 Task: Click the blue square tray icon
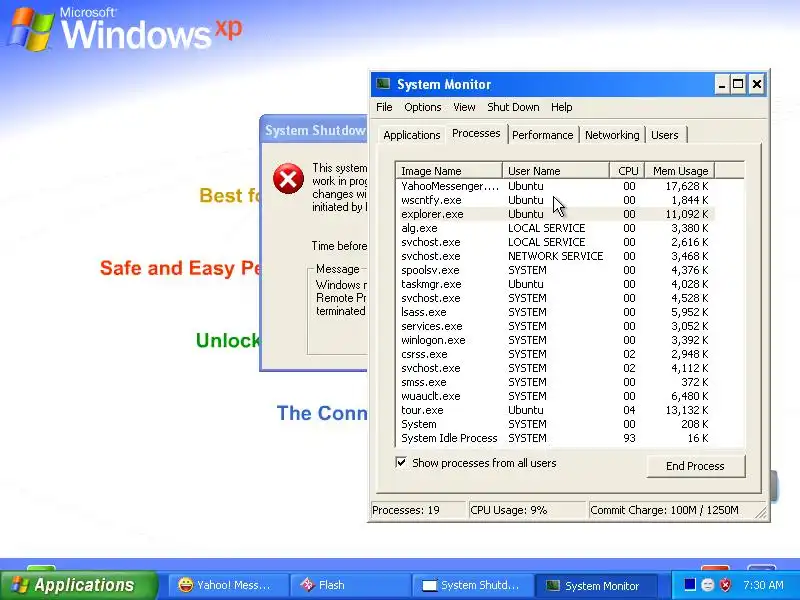tap(690, 584)
